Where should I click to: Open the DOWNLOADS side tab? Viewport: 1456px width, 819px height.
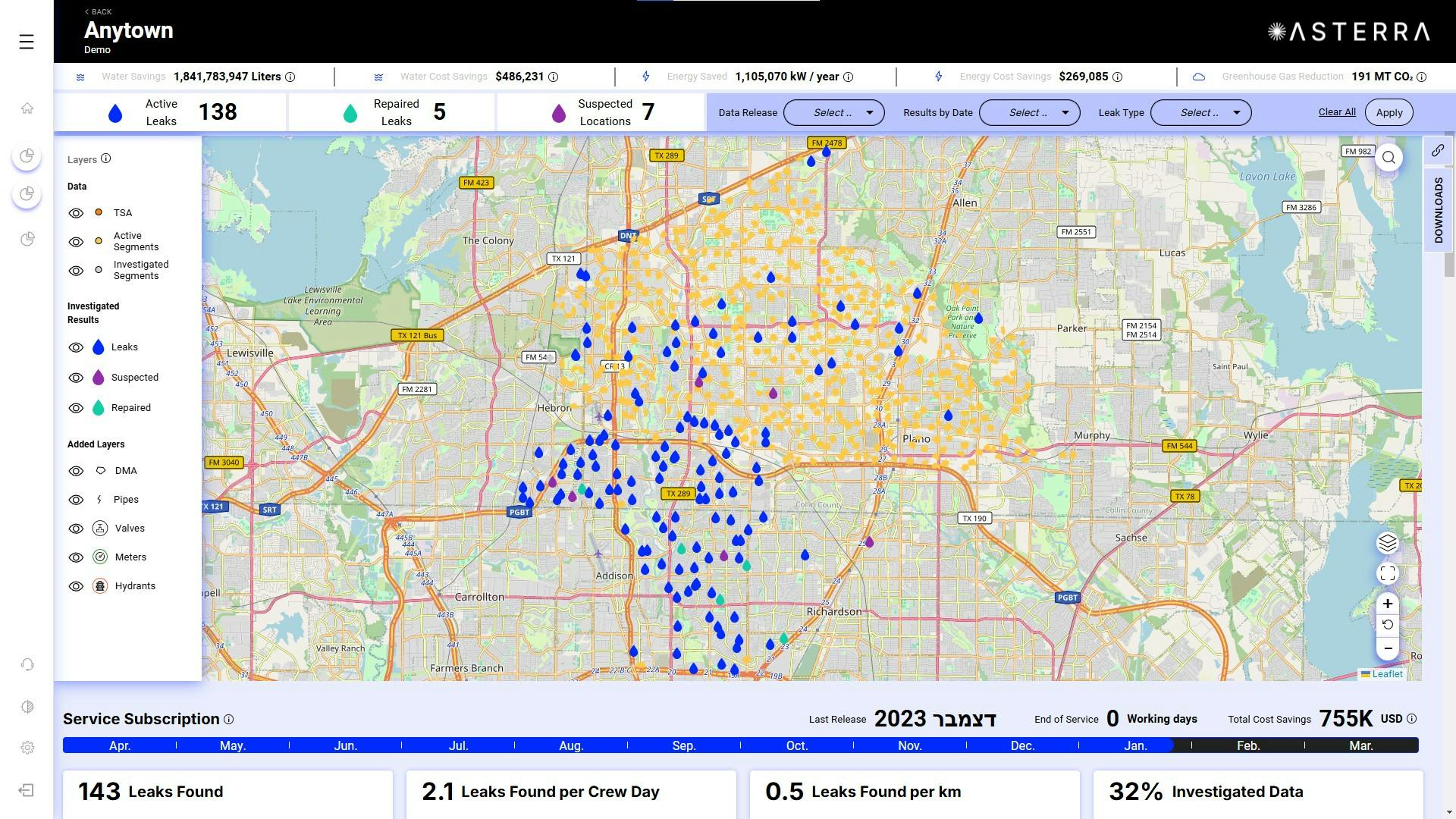click(1438, 210)
